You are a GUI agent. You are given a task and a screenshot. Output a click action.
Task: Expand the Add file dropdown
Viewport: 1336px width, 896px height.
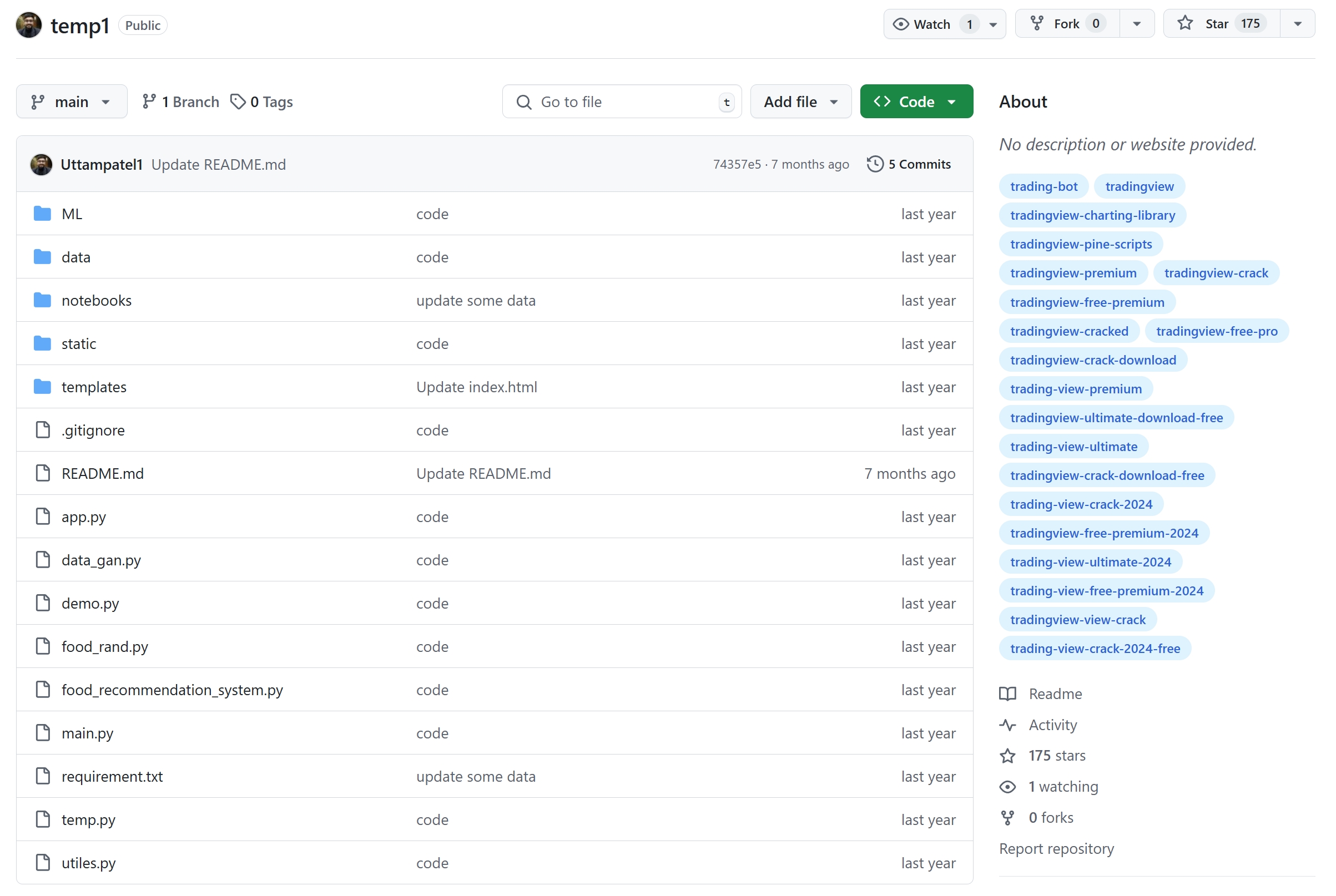[x=800, y=102]
